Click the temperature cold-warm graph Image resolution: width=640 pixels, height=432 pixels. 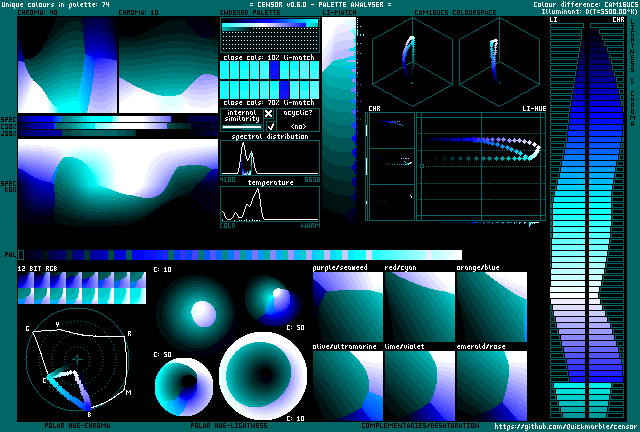click(269, 205)
